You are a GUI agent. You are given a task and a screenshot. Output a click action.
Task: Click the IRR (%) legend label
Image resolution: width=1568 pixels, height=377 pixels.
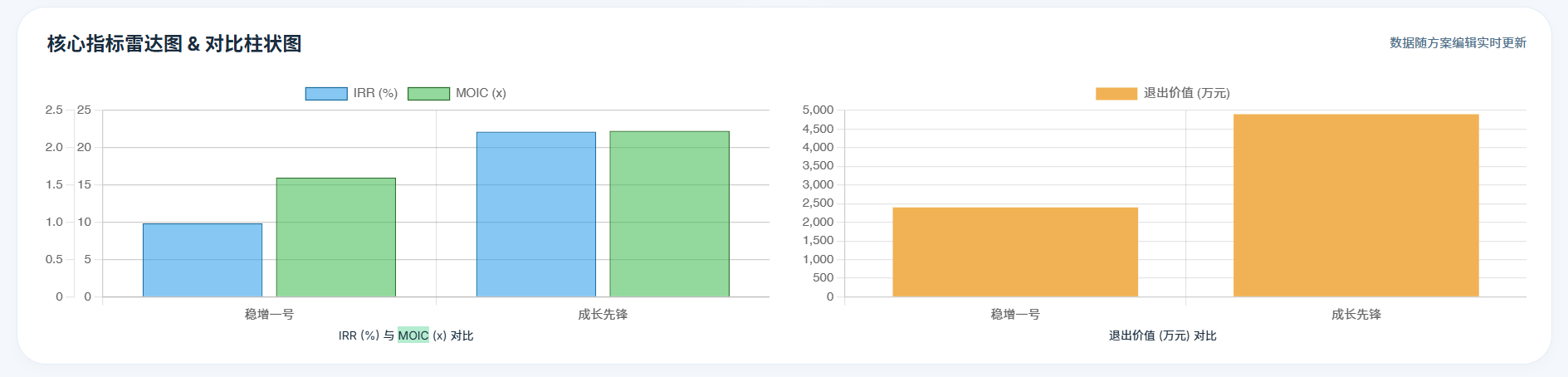click(375, 93)
